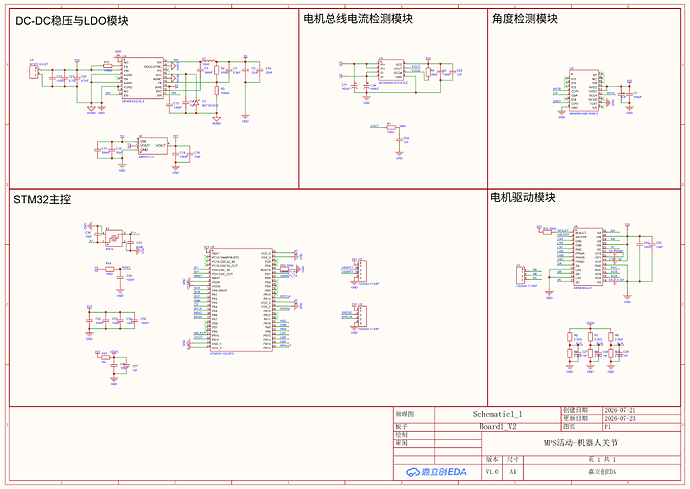Select the crystal oscillator symbol
This screenshot has height=489, width=690.
coord(114,238)
